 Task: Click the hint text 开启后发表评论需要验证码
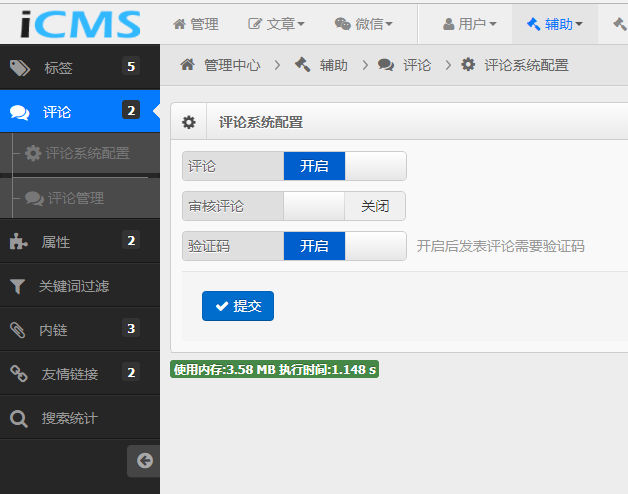(501, 246)
